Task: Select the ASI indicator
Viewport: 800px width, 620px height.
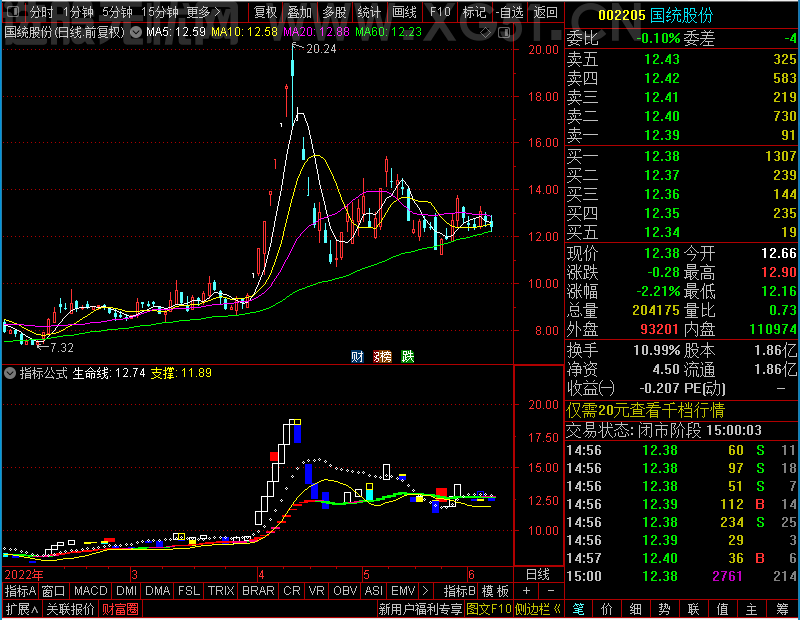Action: 374,591
